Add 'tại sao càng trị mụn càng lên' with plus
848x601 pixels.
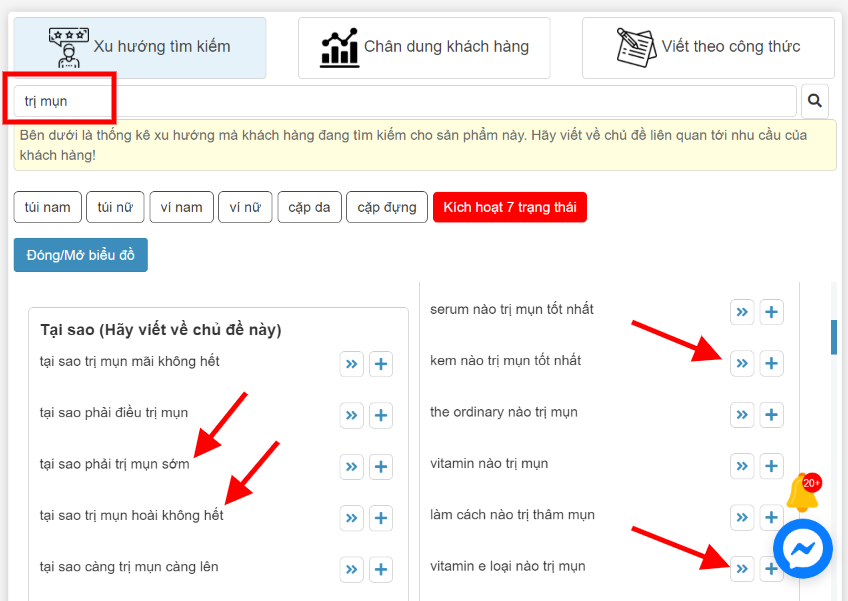click(x=381, y=570)
